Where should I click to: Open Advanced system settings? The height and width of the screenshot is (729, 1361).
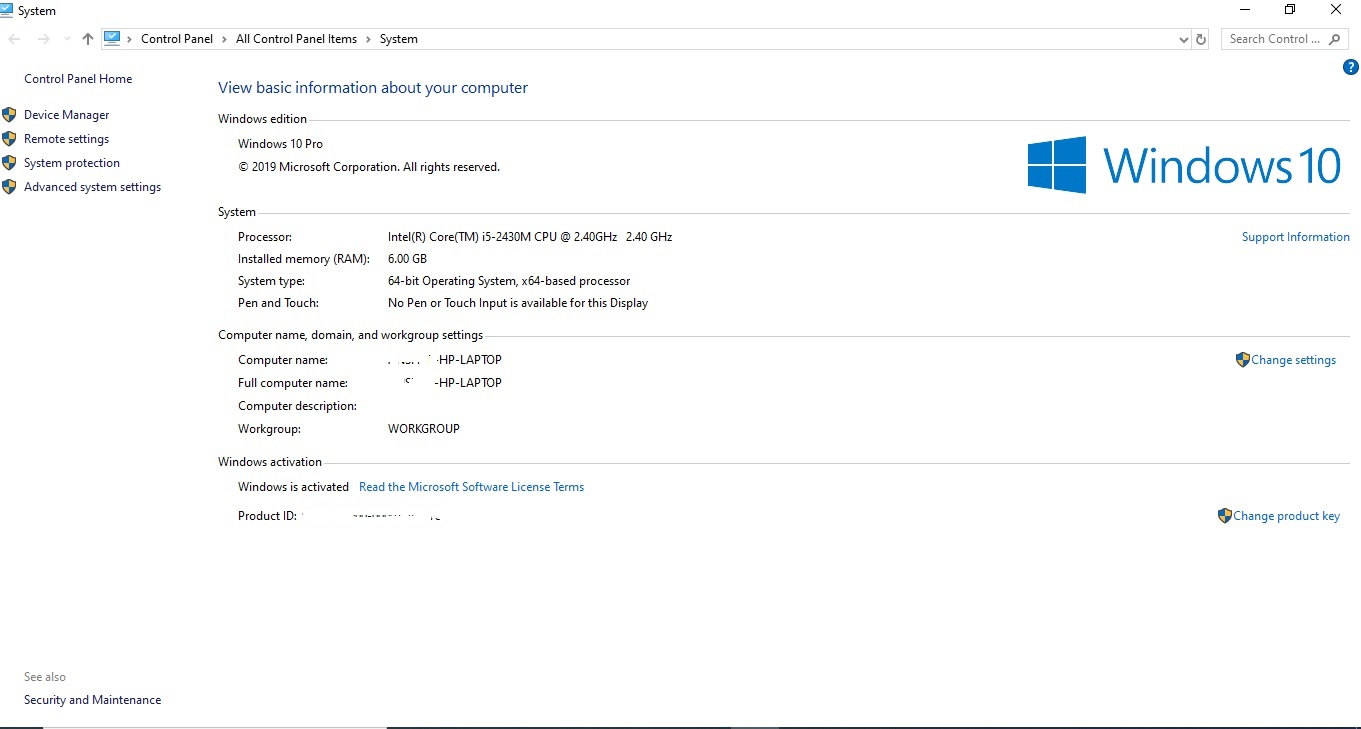point(92,187)
